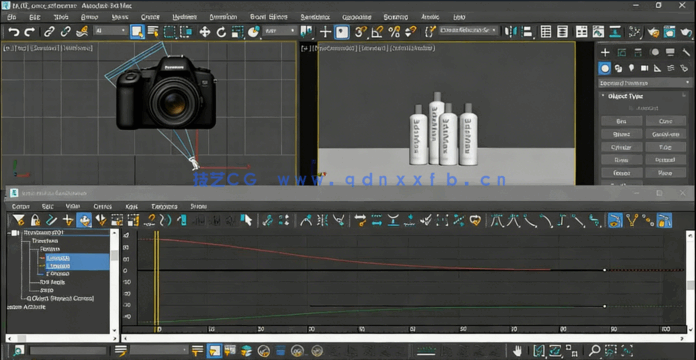Activate the Select and Rotate tool
The height and width of the screenshot is (360, 696).
[221, 32]
